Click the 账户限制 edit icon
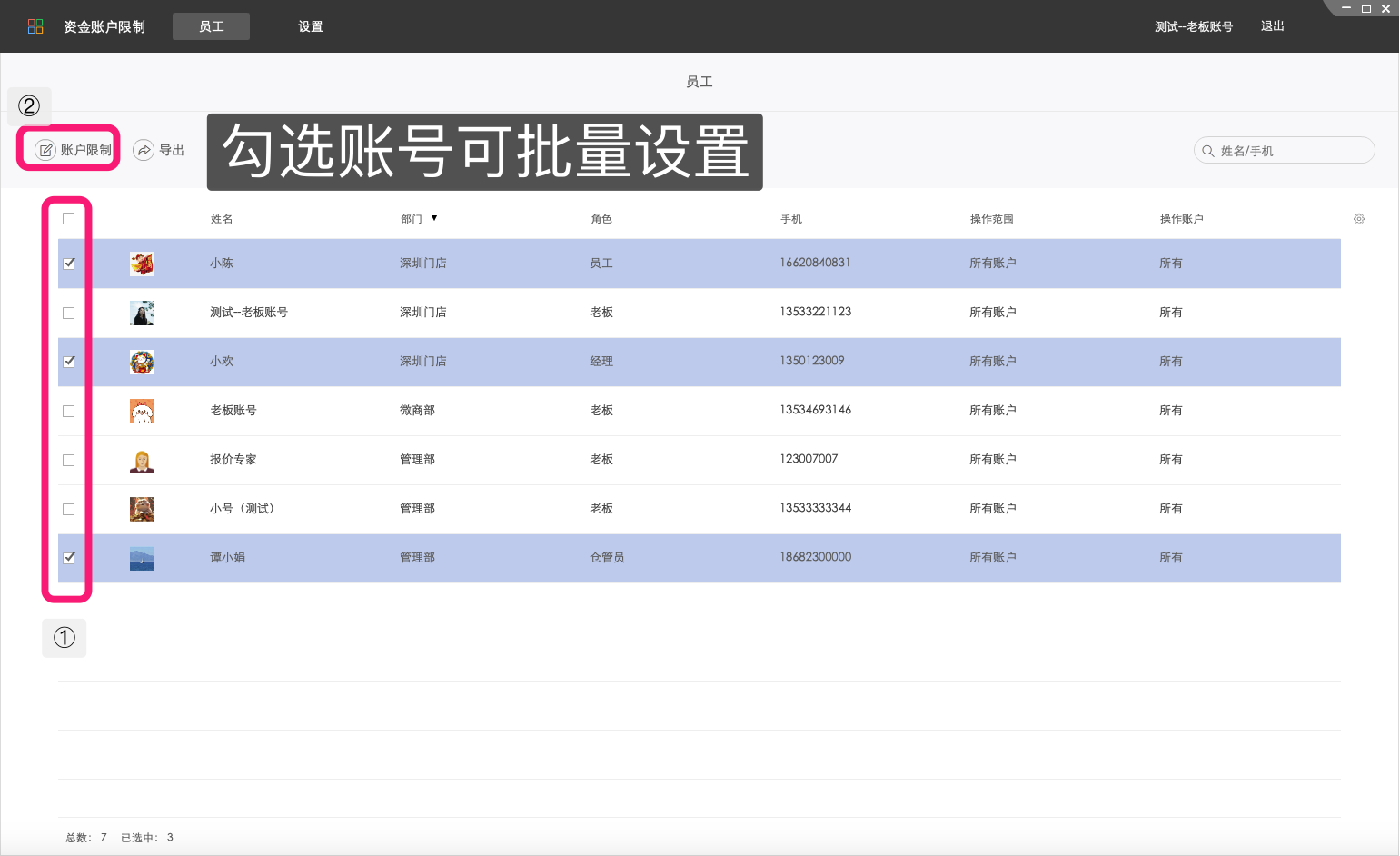This screenshot has height=856, width=1400. [46, 150]
